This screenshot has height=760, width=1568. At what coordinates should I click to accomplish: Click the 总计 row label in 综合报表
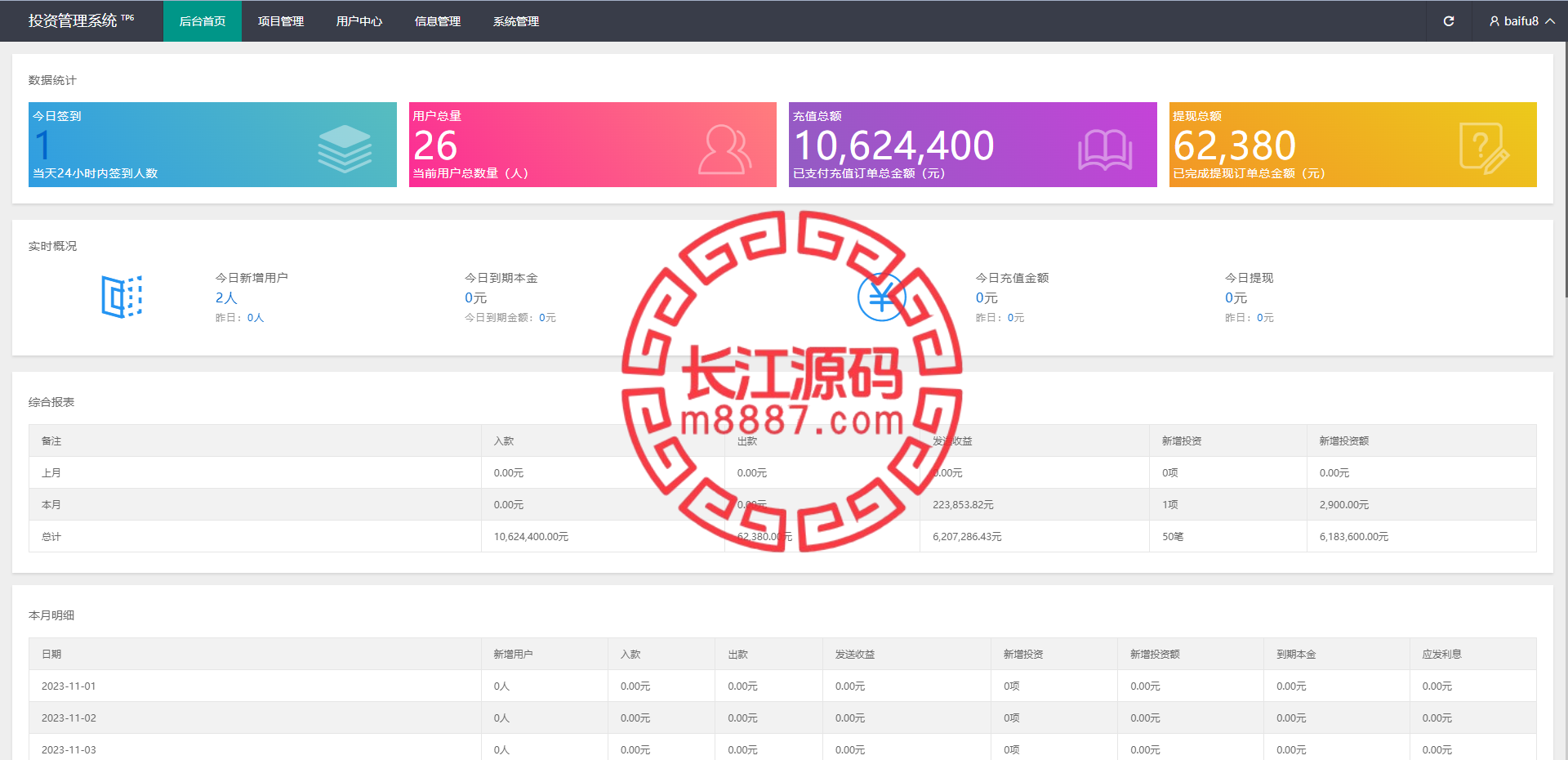click(51, 537)
